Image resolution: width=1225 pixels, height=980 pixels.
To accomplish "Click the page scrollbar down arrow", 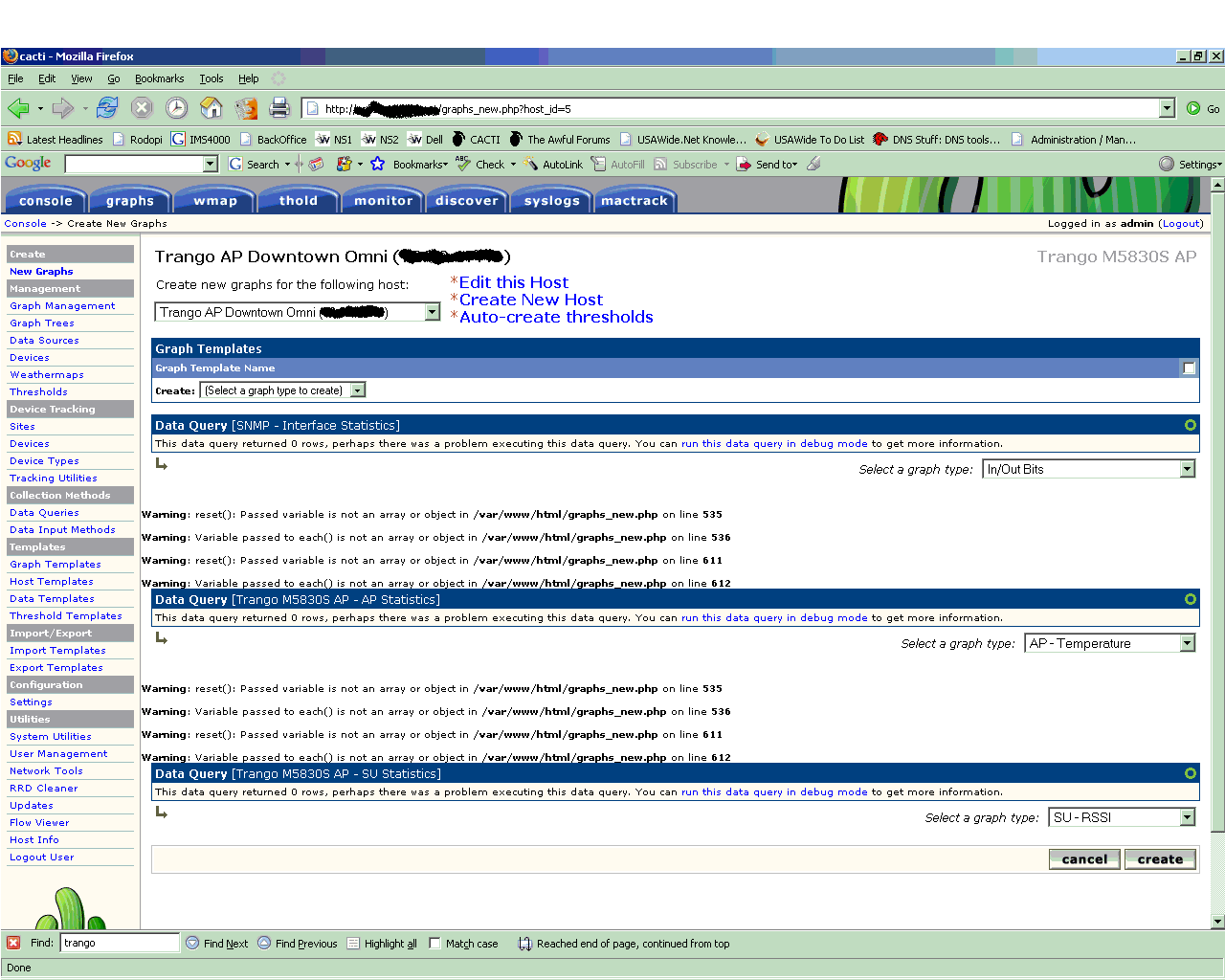I will pos(1217,922).
